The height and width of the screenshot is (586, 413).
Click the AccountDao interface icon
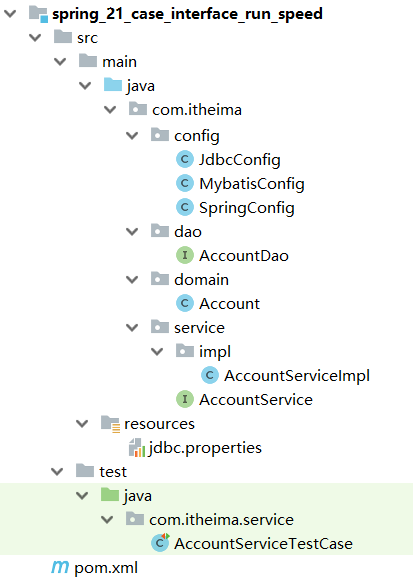[185, 256]
